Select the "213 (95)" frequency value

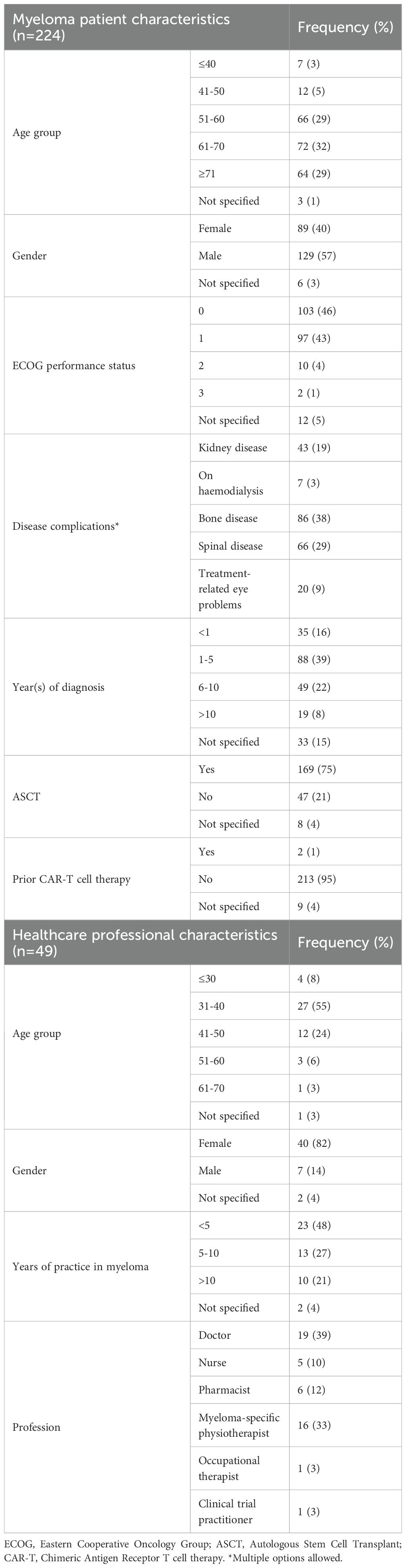(x=314, y=879)
